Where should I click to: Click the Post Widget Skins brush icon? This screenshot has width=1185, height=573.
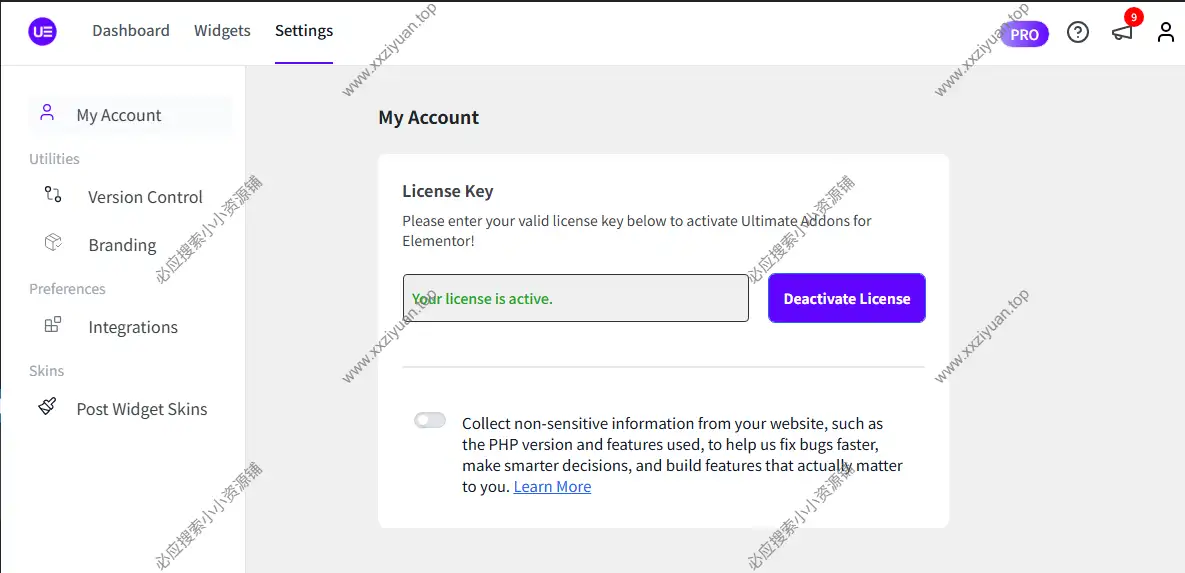pyautogui.click(x=47, y=406)
